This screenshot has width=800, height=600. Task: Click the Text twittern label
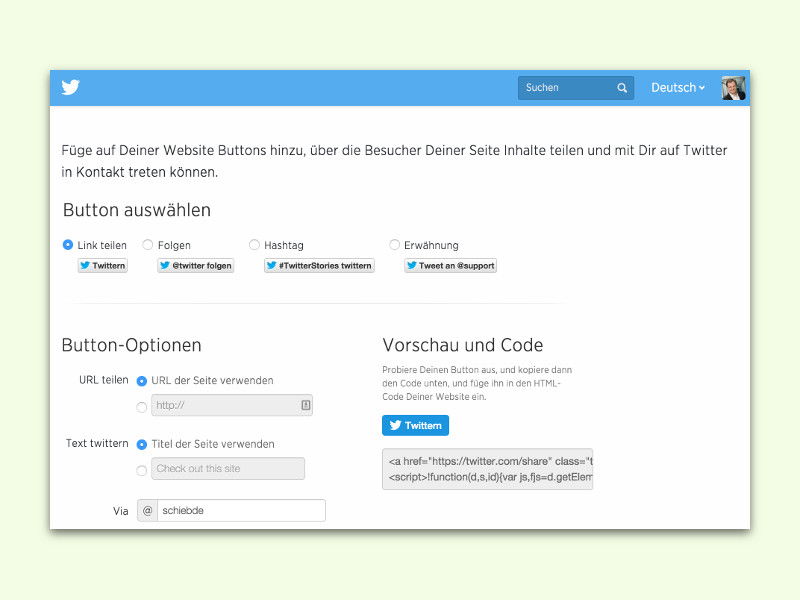coord(97,443)
